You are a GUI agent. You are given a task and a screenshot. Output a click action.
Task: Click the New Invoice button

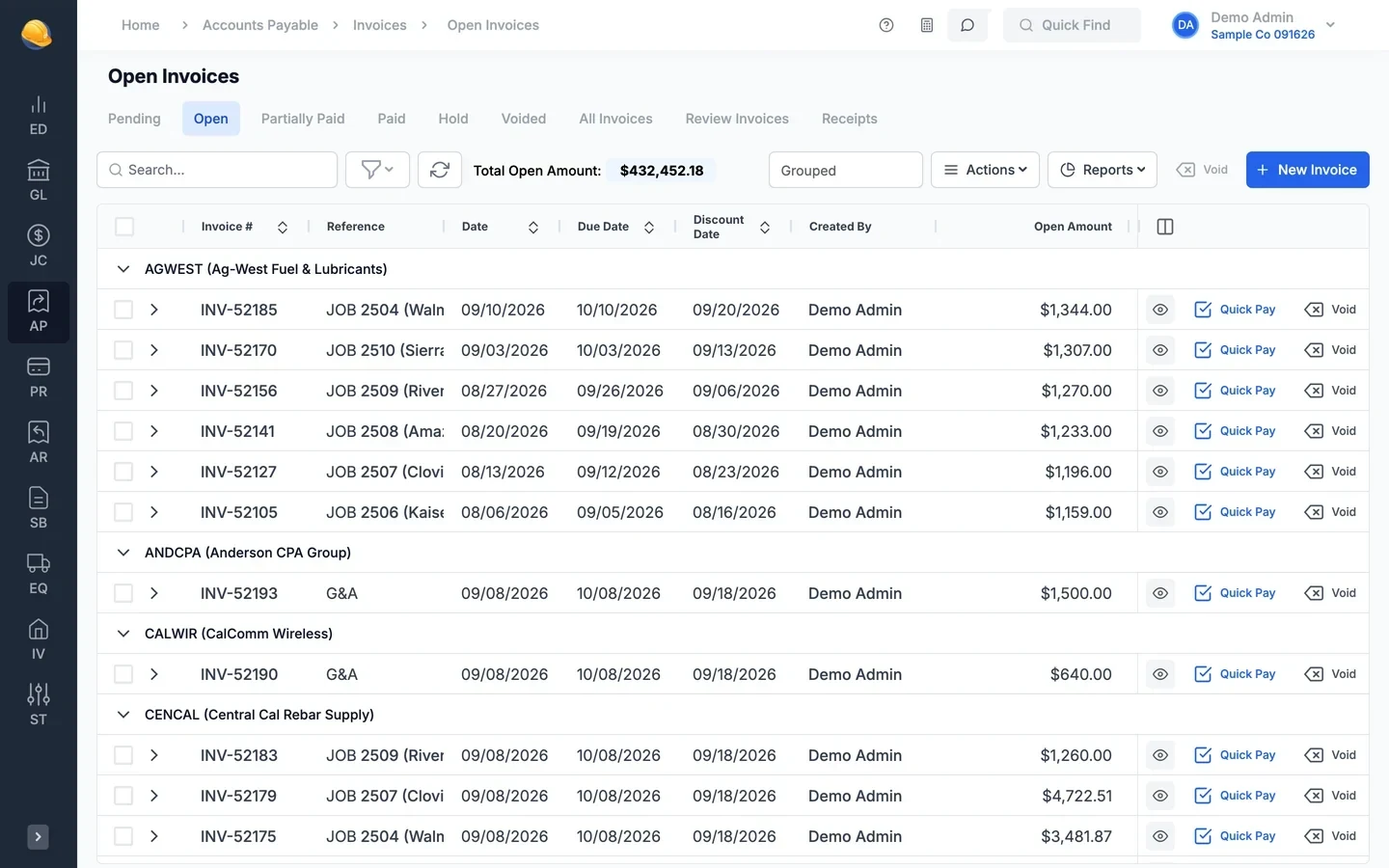(x=1308, y=170)
